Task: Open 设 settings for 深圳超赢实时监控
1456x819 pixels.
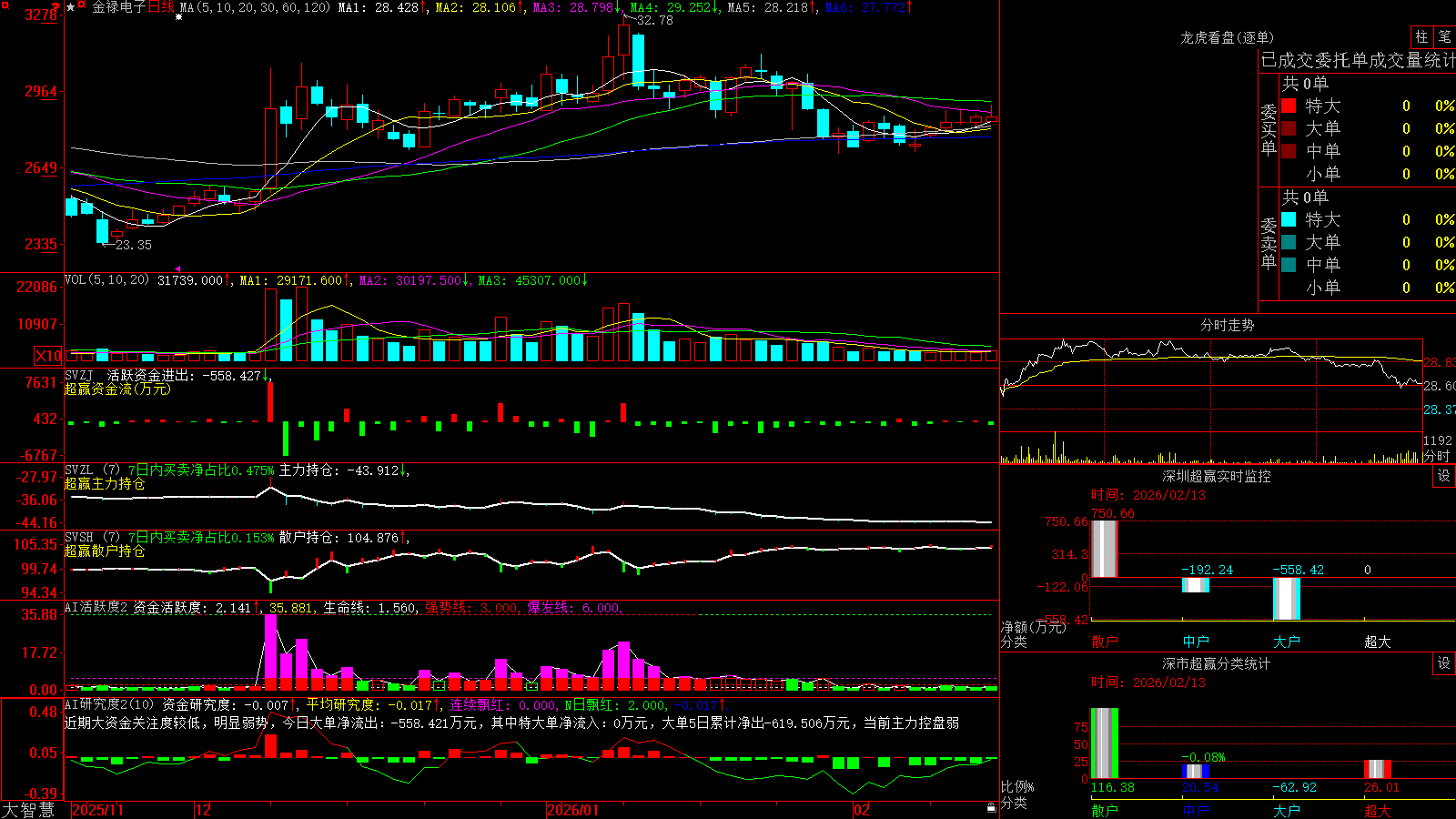Action: click(x=1444, y=476)
